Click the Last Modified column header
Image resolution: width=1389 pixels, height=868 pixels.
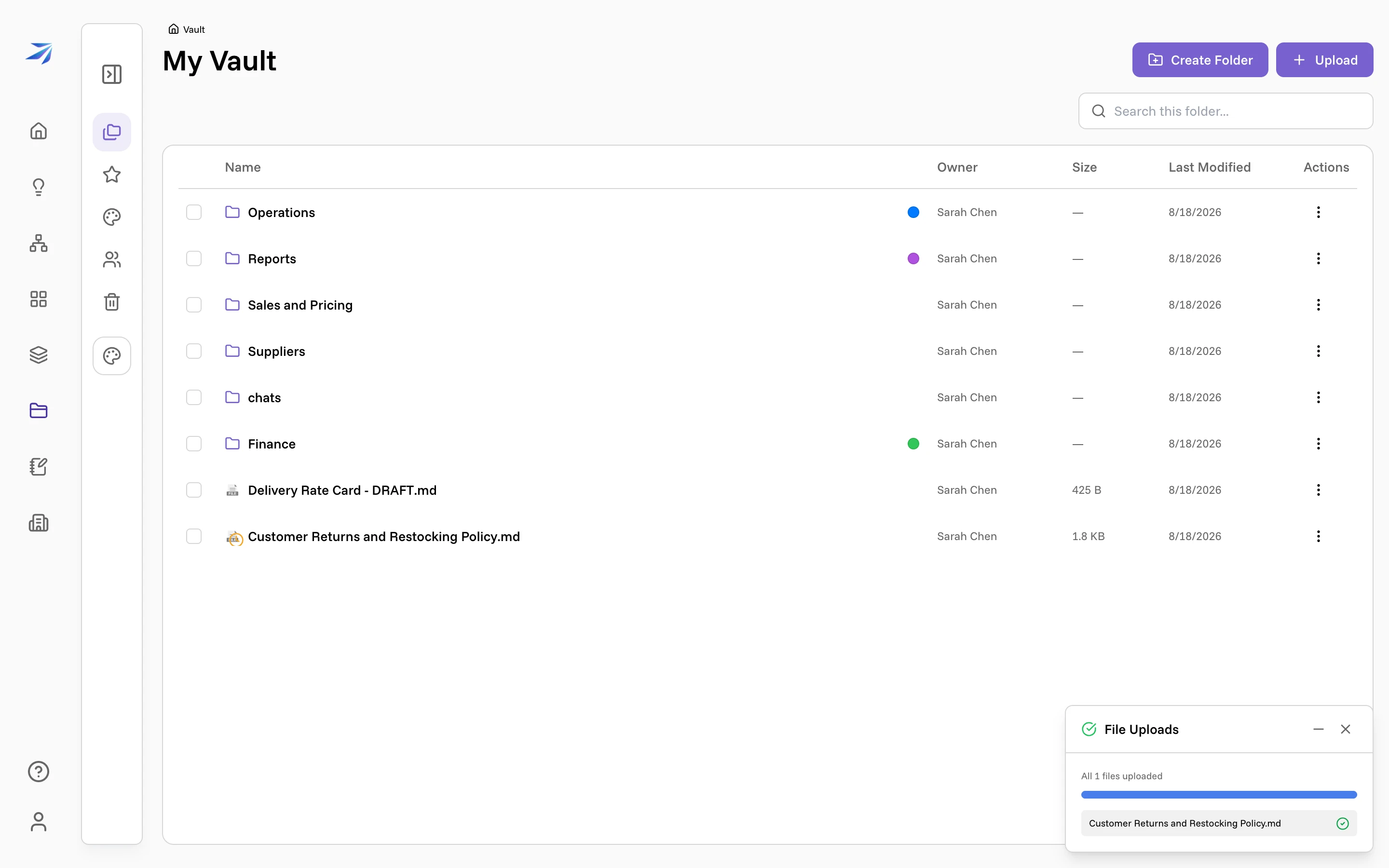1210,167
